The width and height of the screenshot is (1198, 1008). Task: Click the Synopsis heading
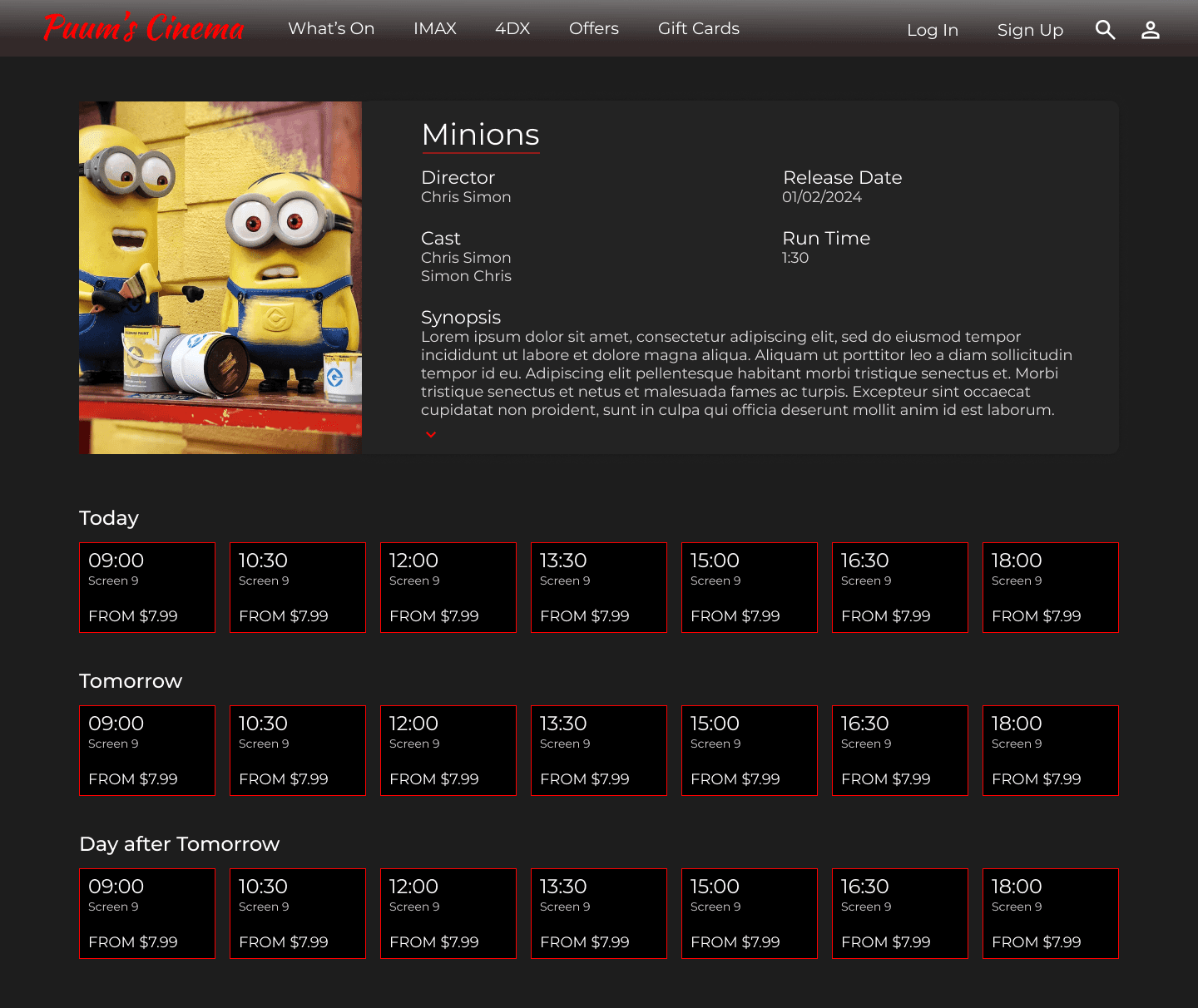point(461,317)
